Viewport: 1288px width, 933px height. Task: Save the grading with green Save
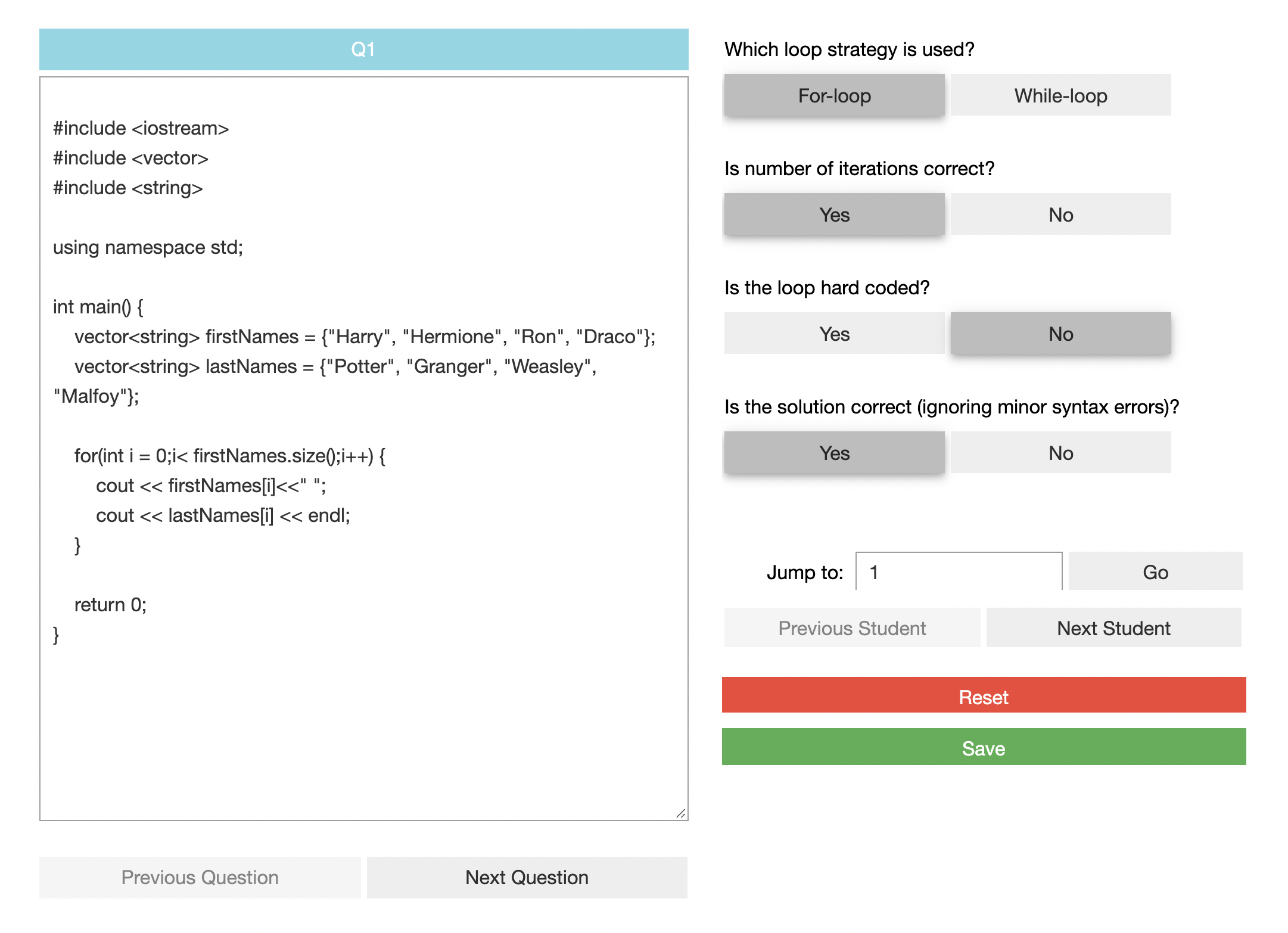click(984, 747)
